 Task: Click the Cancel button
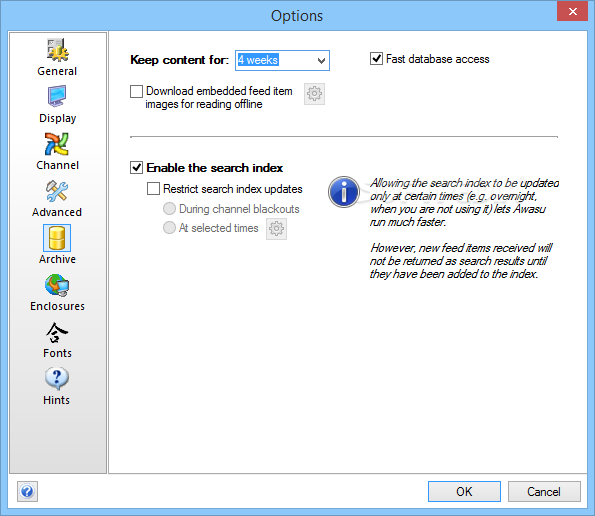click(544, 492)
